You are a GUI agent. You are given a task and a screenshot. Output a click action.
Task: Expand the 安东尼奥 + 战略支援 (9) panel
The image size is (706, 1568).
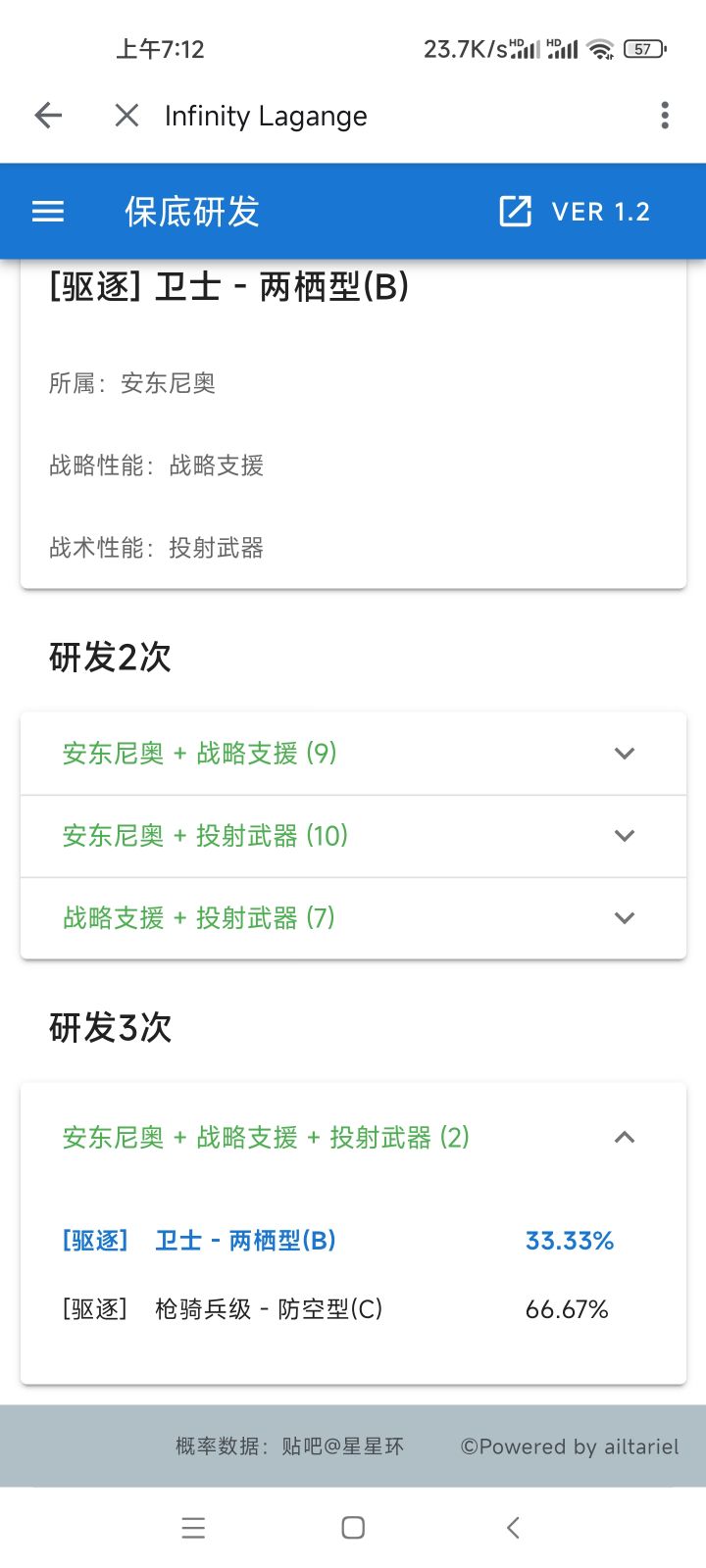(200, 754)
